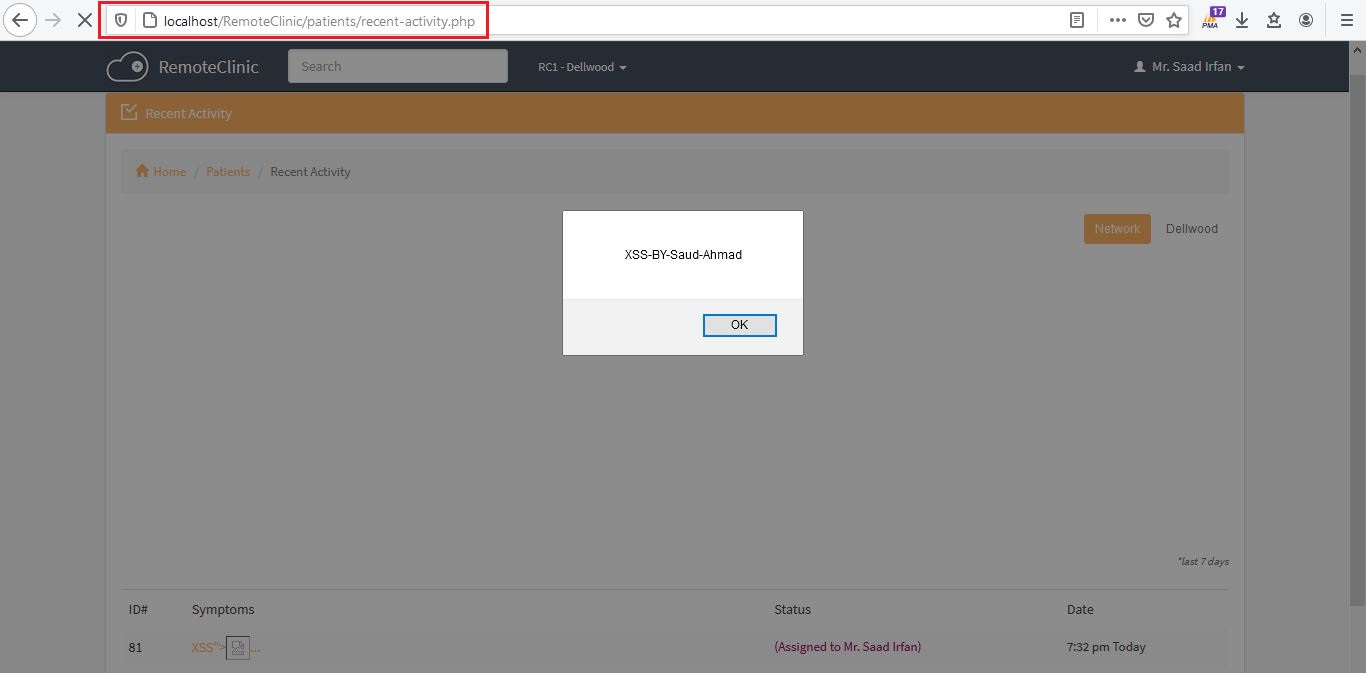Viewport: 1366px width, 673px height.
Task: Open the library bookmarks tray icon
Action: [1274, 20]
